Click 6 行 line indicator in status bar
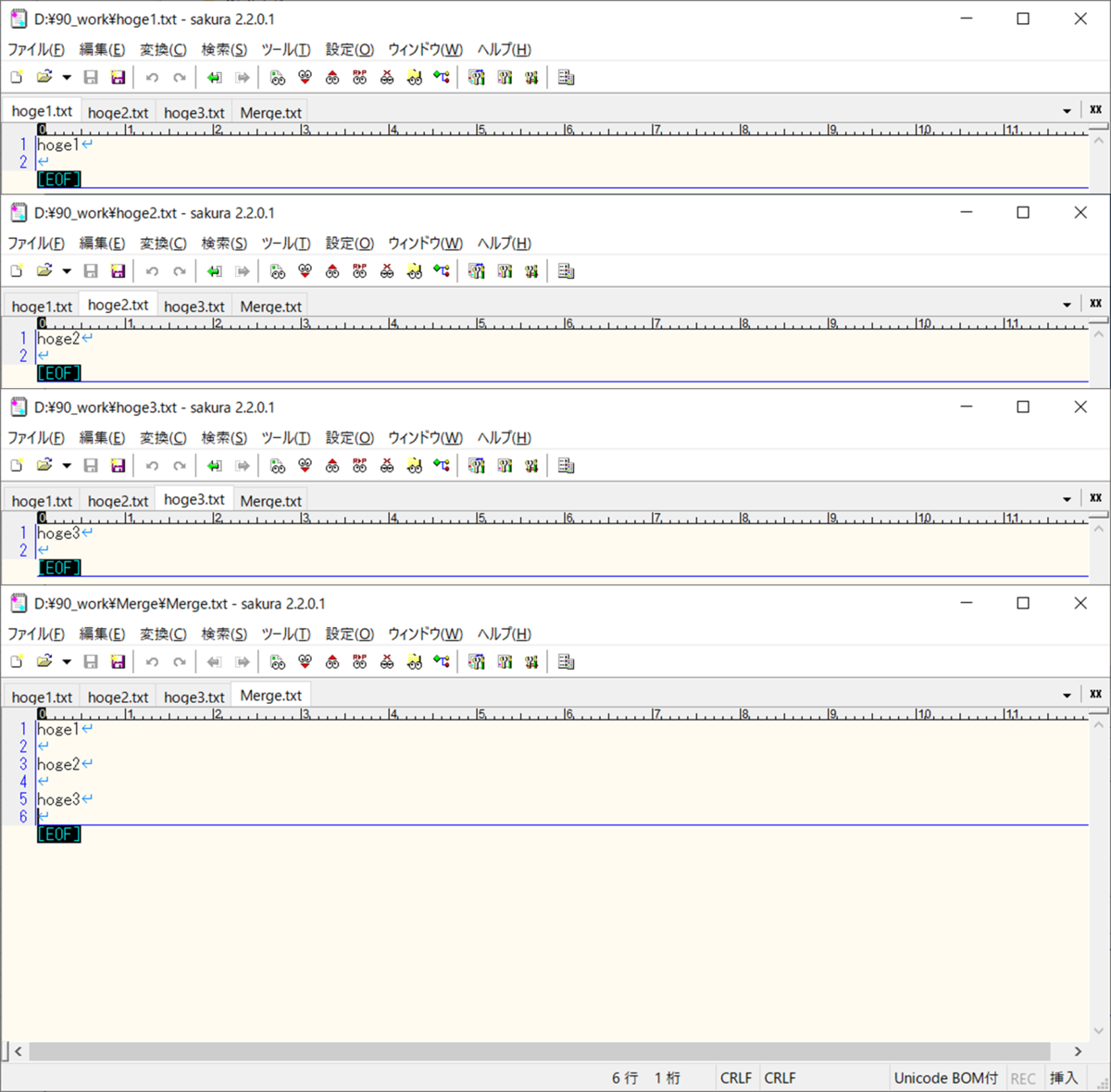 click(625, 1078)
